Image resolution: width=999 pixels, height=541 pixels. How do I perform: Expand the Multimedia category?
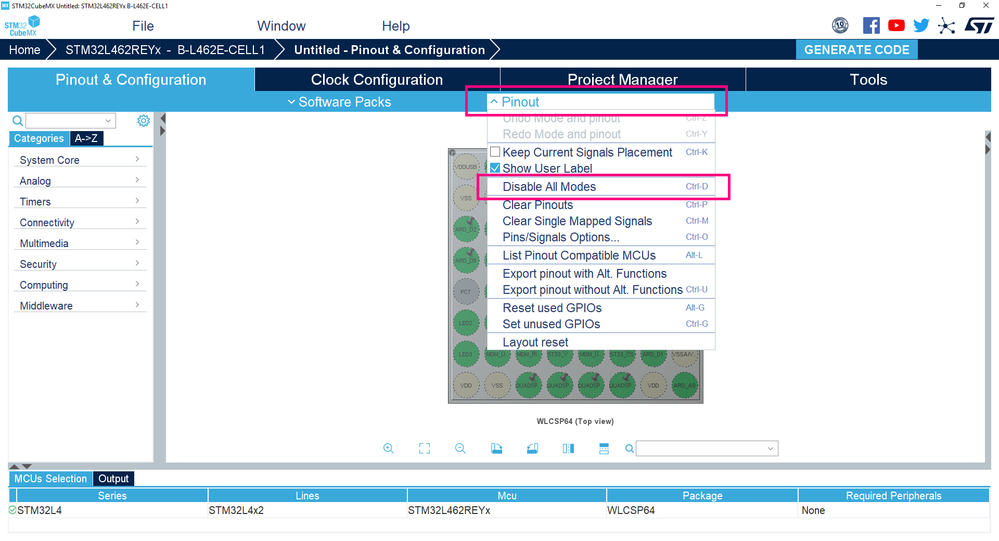click(80, 243)
